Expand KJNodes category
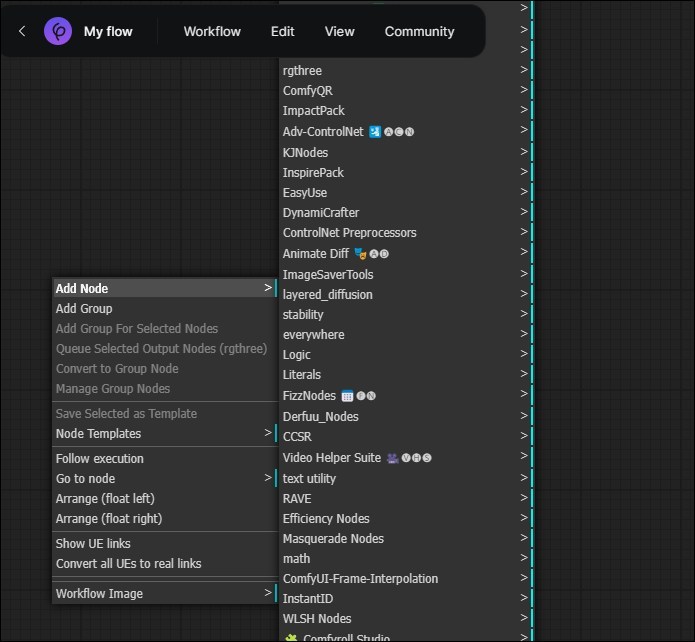The height and width of the screenshot is (642, 695). pos(406,153)
